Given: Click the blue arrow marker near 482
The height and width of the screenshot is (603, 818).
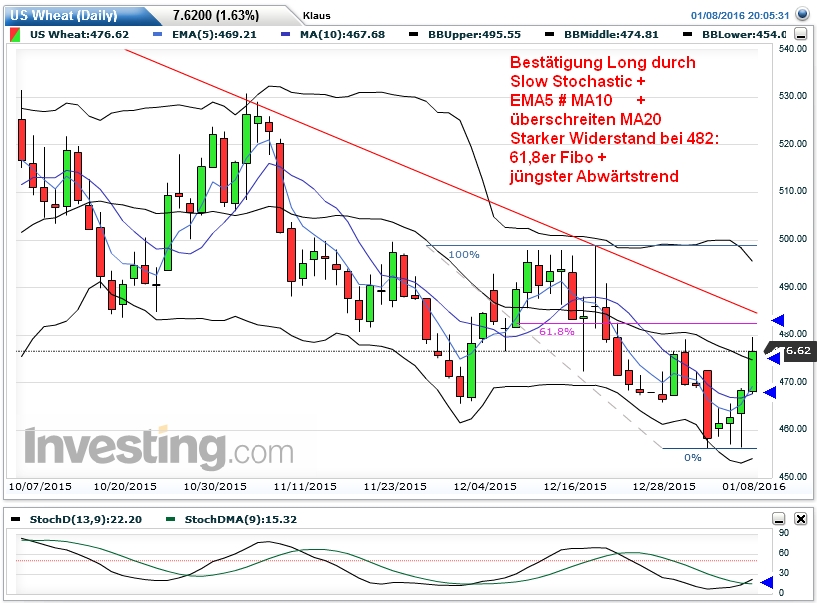Looking at the screenshot, I should tap(778, 320).
